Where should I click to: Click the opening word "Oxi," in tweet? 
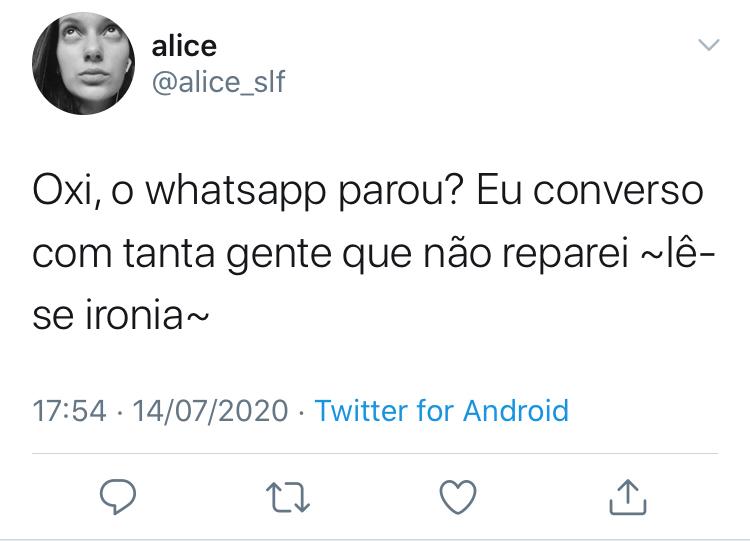[66, 191]
